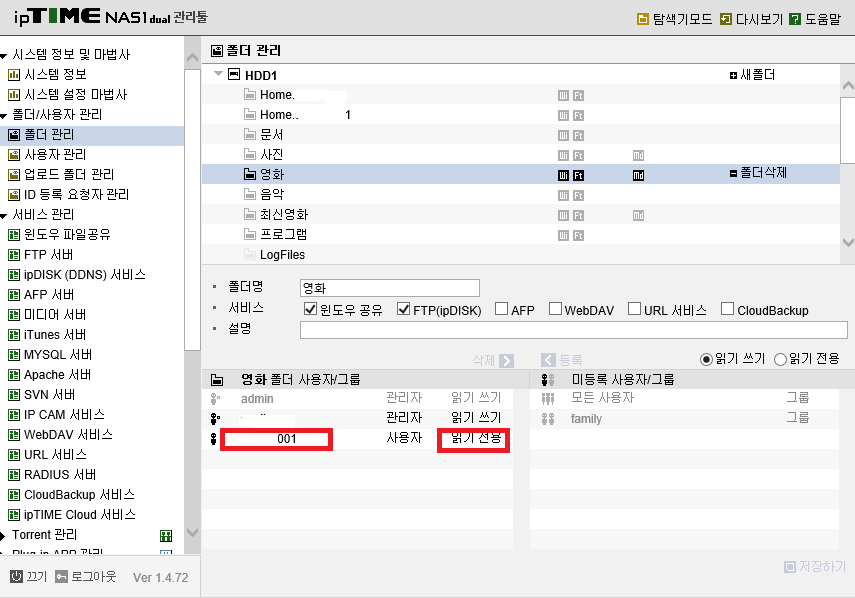
Task: Open 사용자 관리 menu item
Action: tap(55, 154)
